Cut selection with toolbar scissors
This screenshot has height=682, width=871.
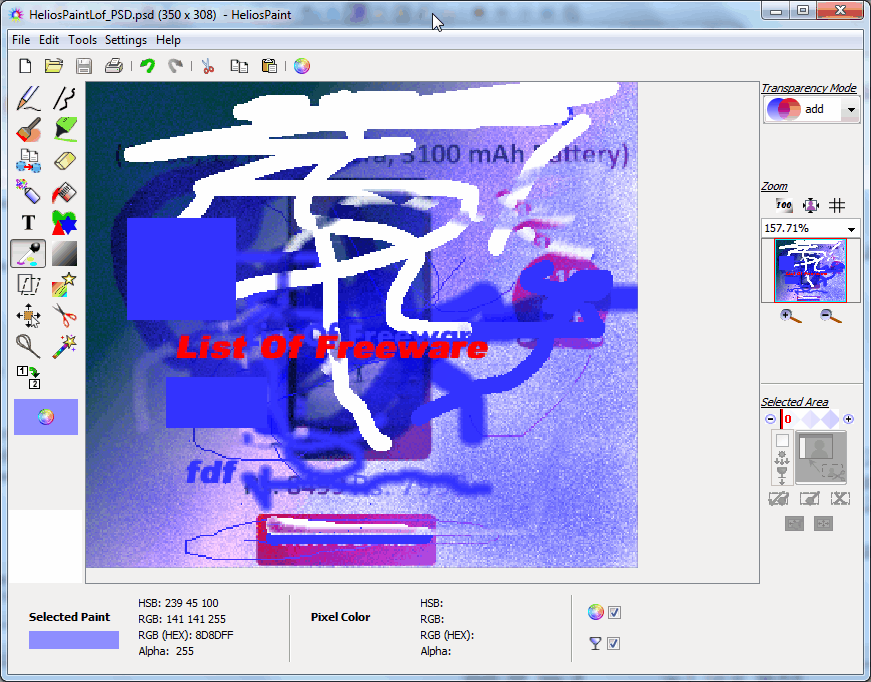click(208, 66)
